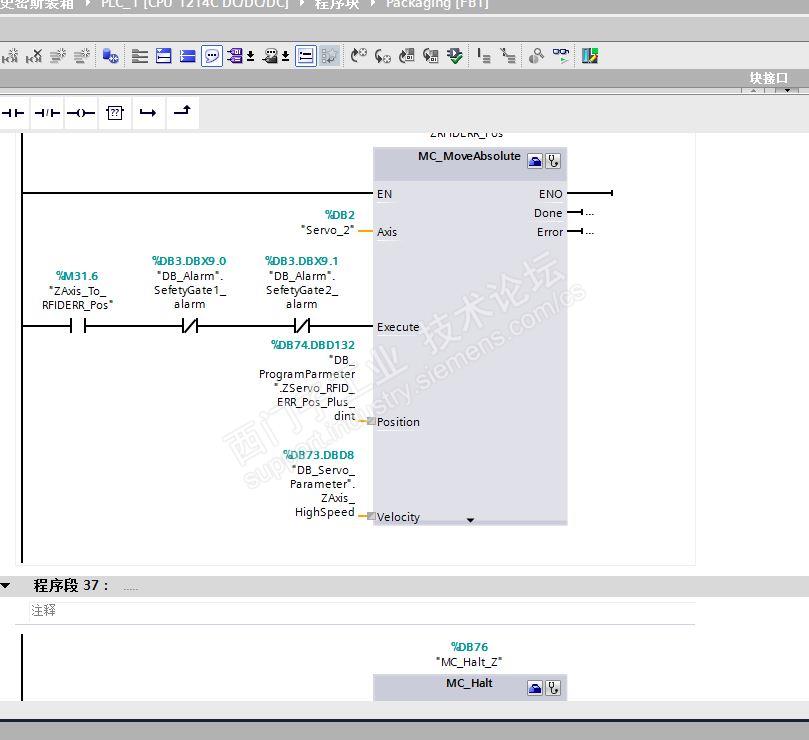
Task: Click the "Servo_2" Axis operand
Action: tap(328, 230)
